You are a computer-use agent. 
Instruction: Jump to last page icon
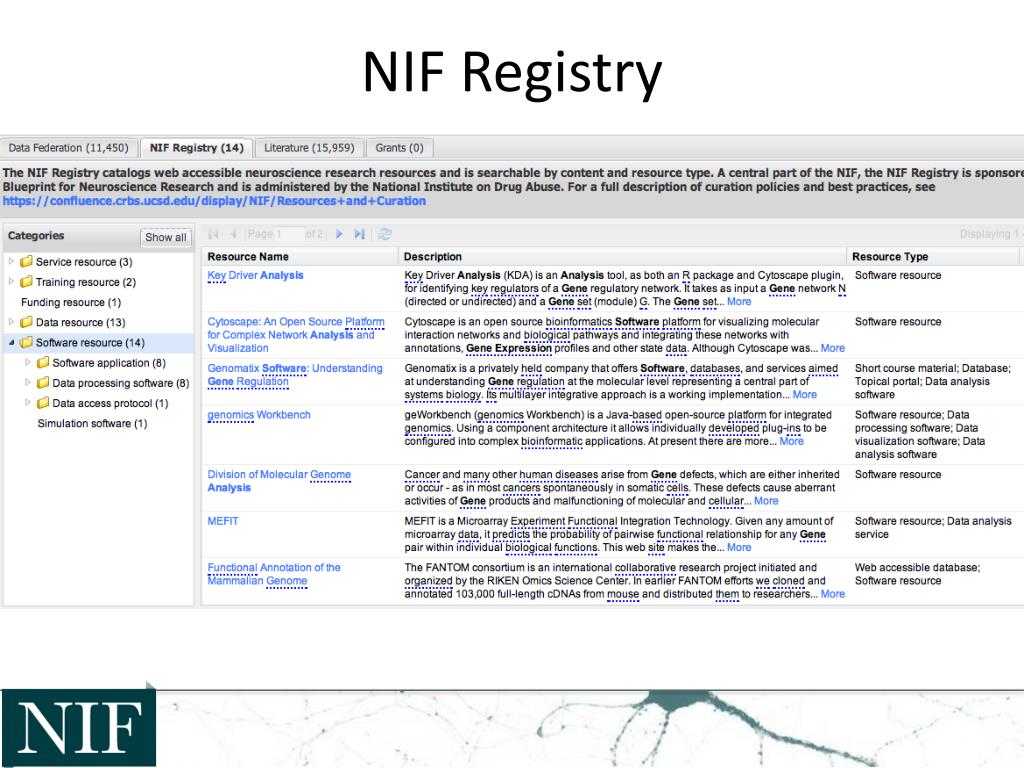[359, 234]
